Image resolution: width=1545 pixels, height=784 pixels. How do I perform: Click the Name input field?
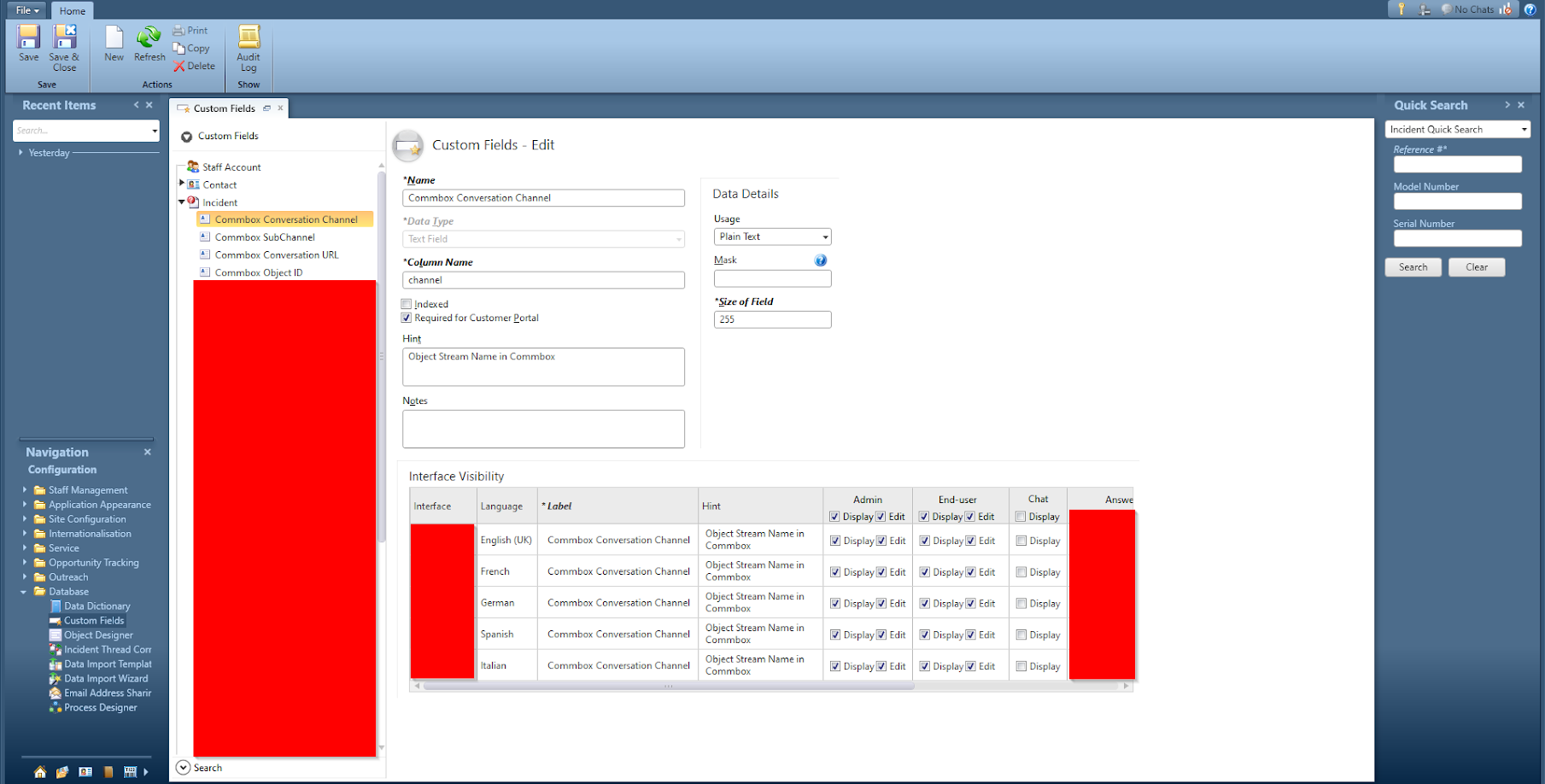tap(543, 198)
